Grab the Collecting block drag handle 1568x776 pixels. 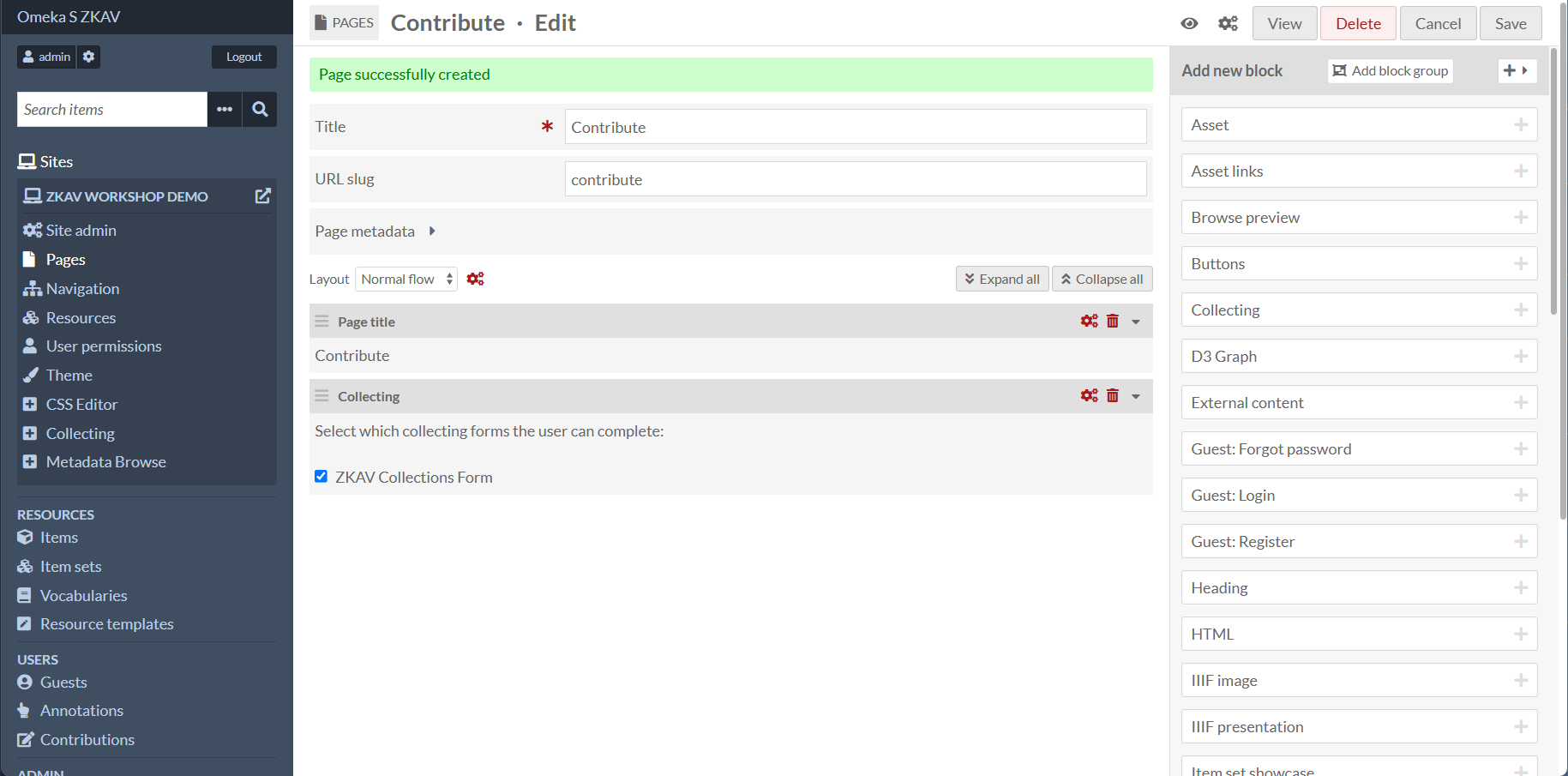(321, 395)
